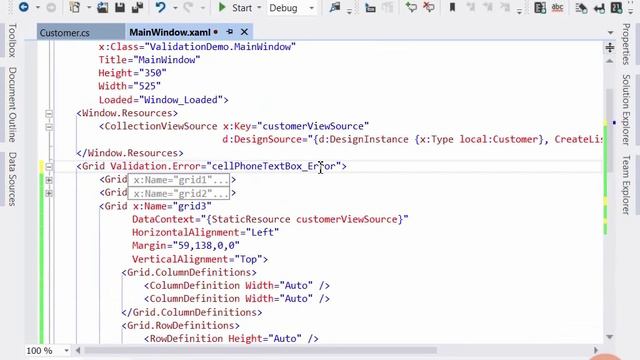Expand the collapsed grid1 element

tap(49, 180)
